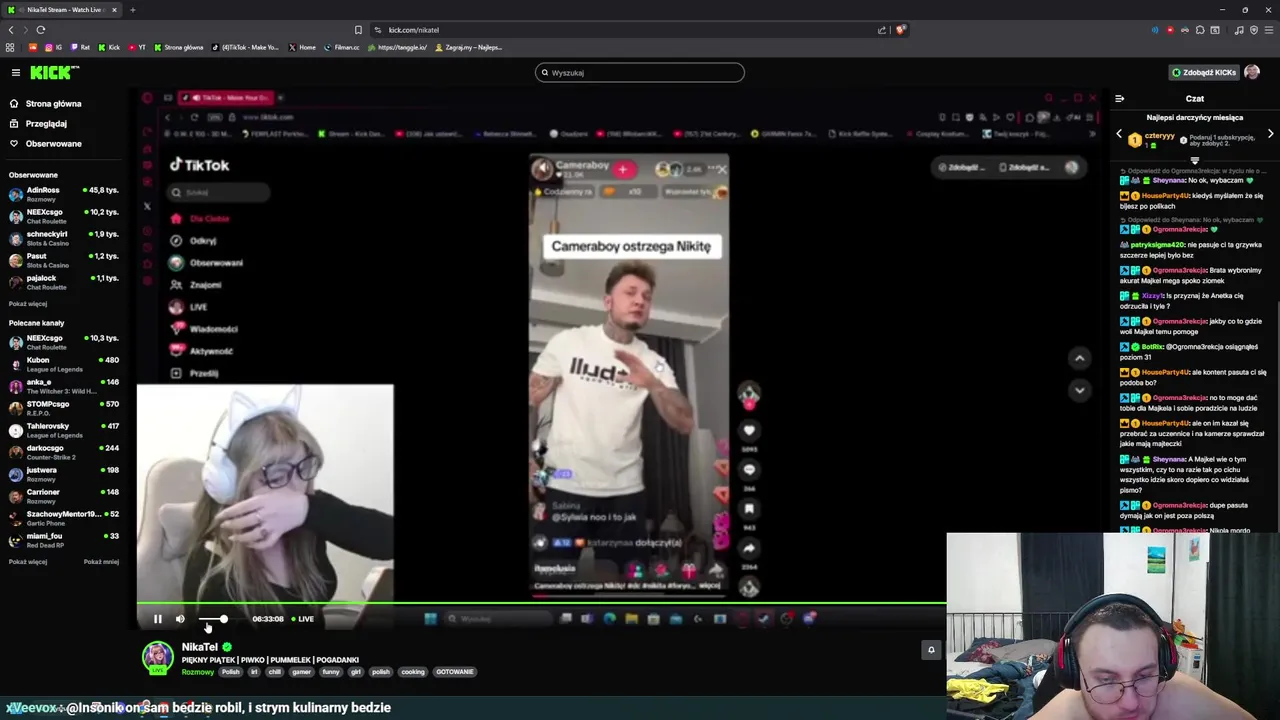
Task: Click Pokaż więcej under Polecane kanały
Action: [28, 561]
